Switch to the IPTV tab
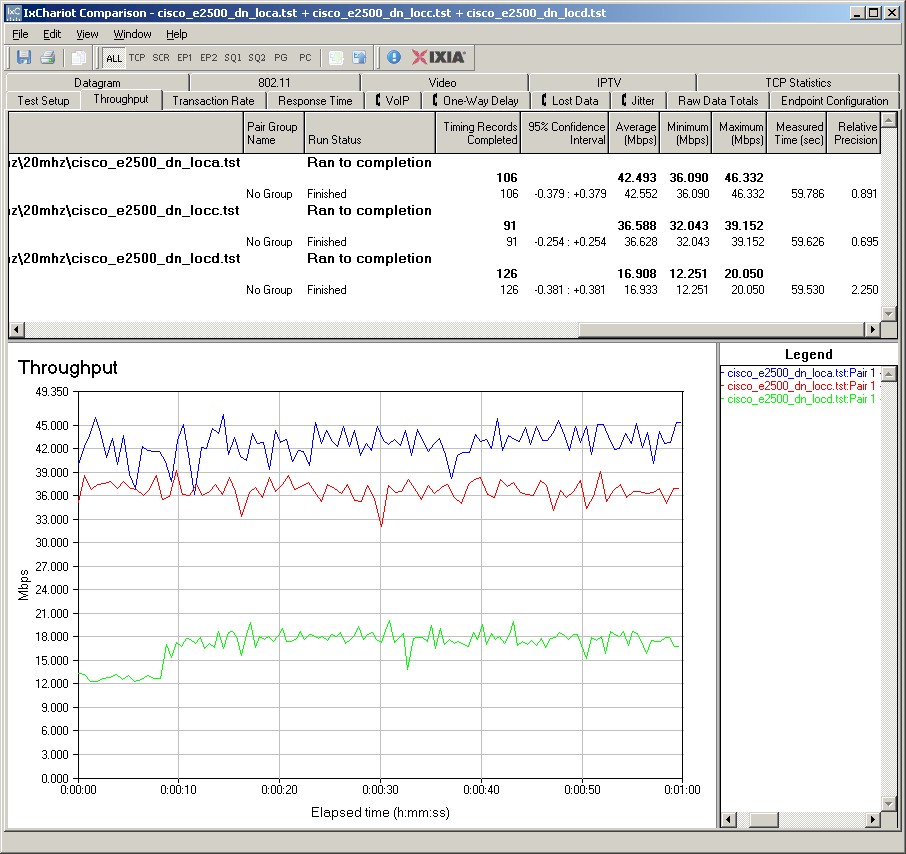Screen dimensions: 906x854 (x=609, y=83)
